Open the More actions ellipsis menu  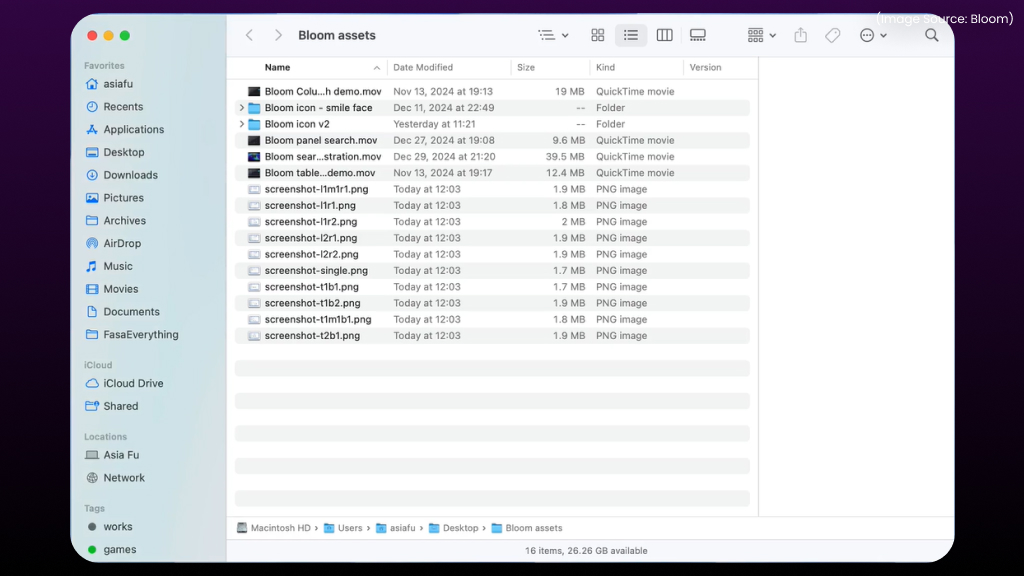(873, 35)
